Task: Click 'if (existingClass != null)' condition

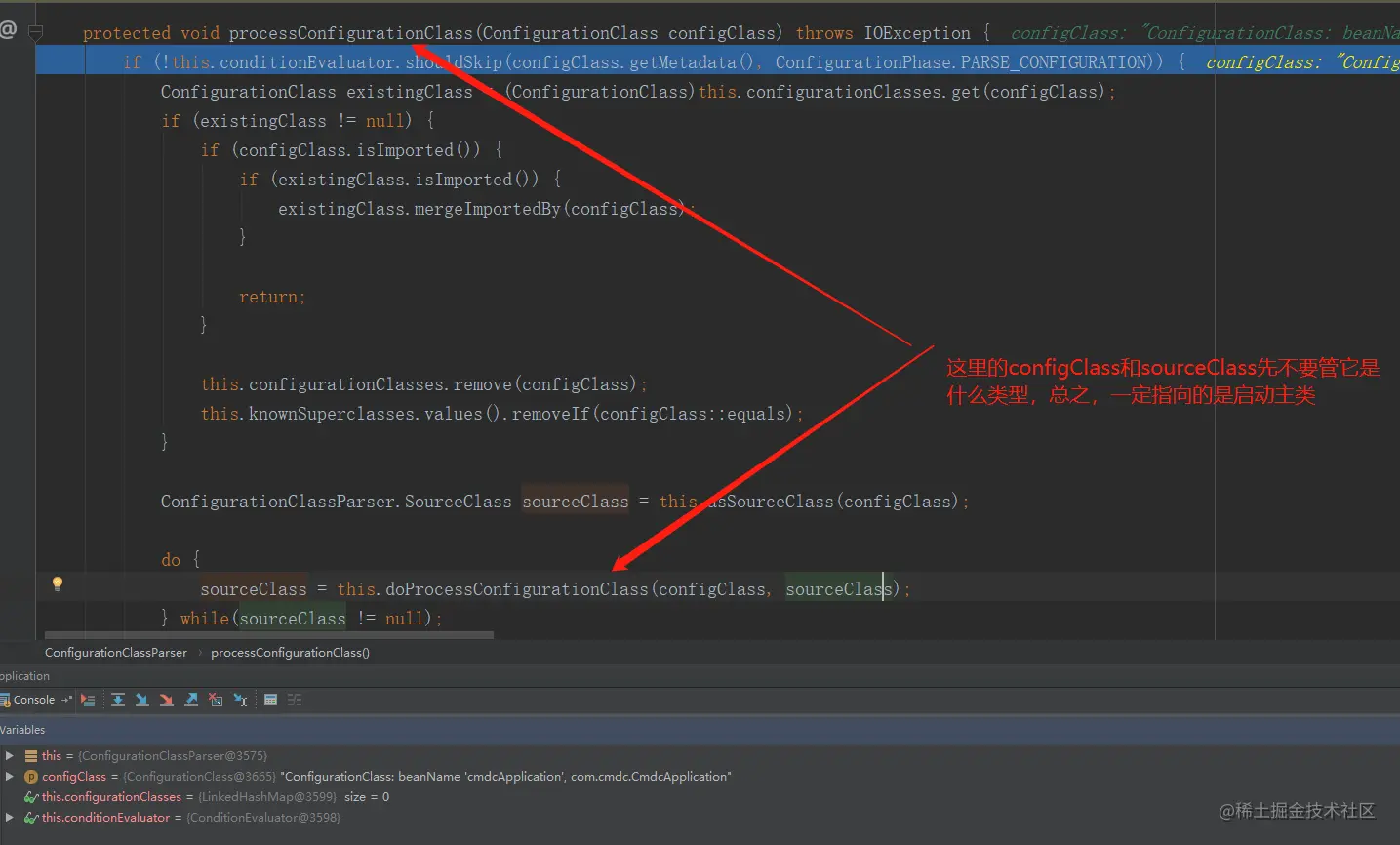Action: [288, 121]
